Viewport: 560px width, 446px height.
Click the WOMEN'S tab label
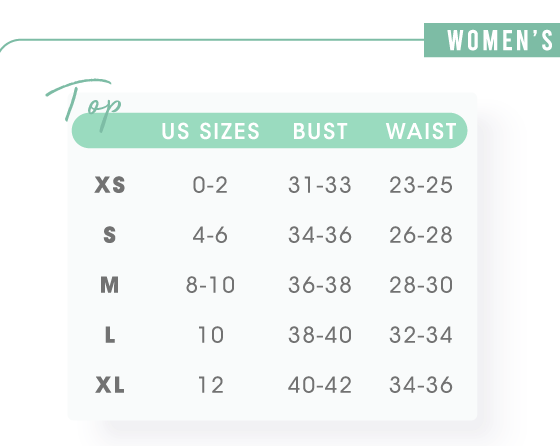pos(500,40)
